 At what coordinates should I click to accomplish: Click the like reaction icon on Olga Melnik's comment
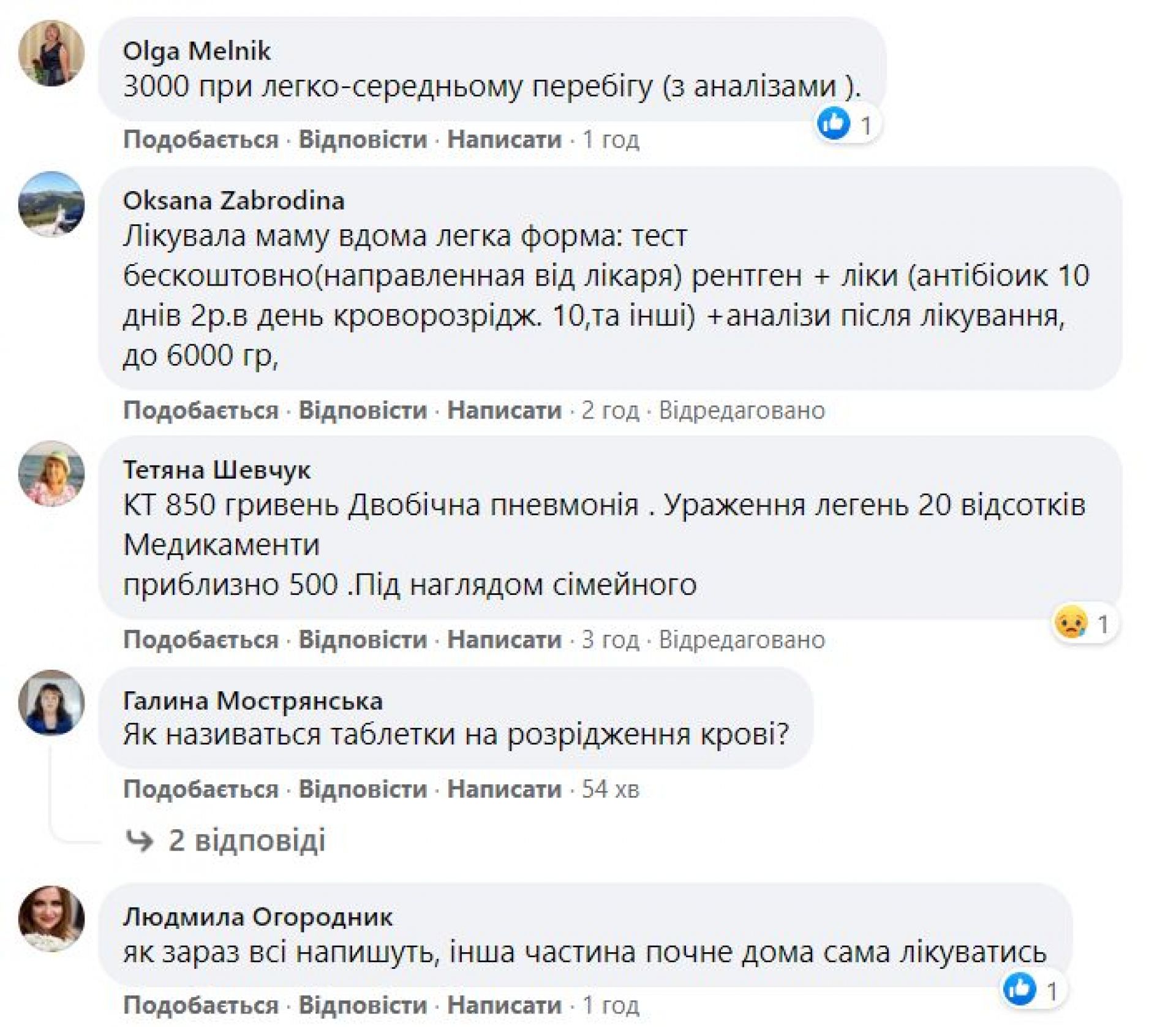point(834,124)
